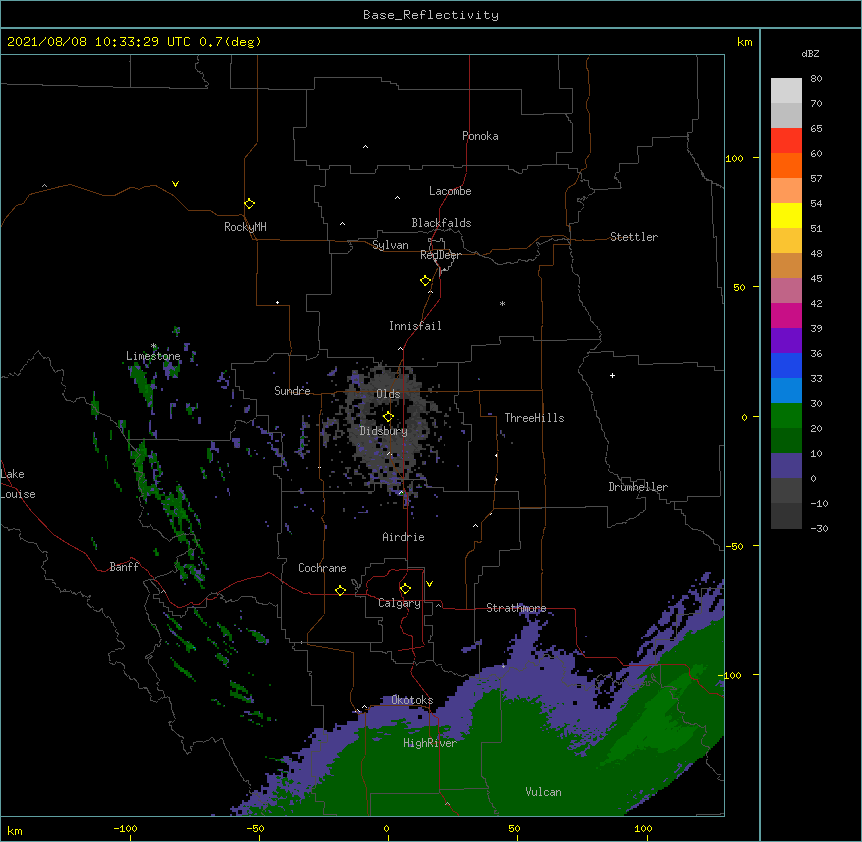Click the Strathmore town label
The width and height of the screenshot is (862, 842).
click(x=516, y=608)
